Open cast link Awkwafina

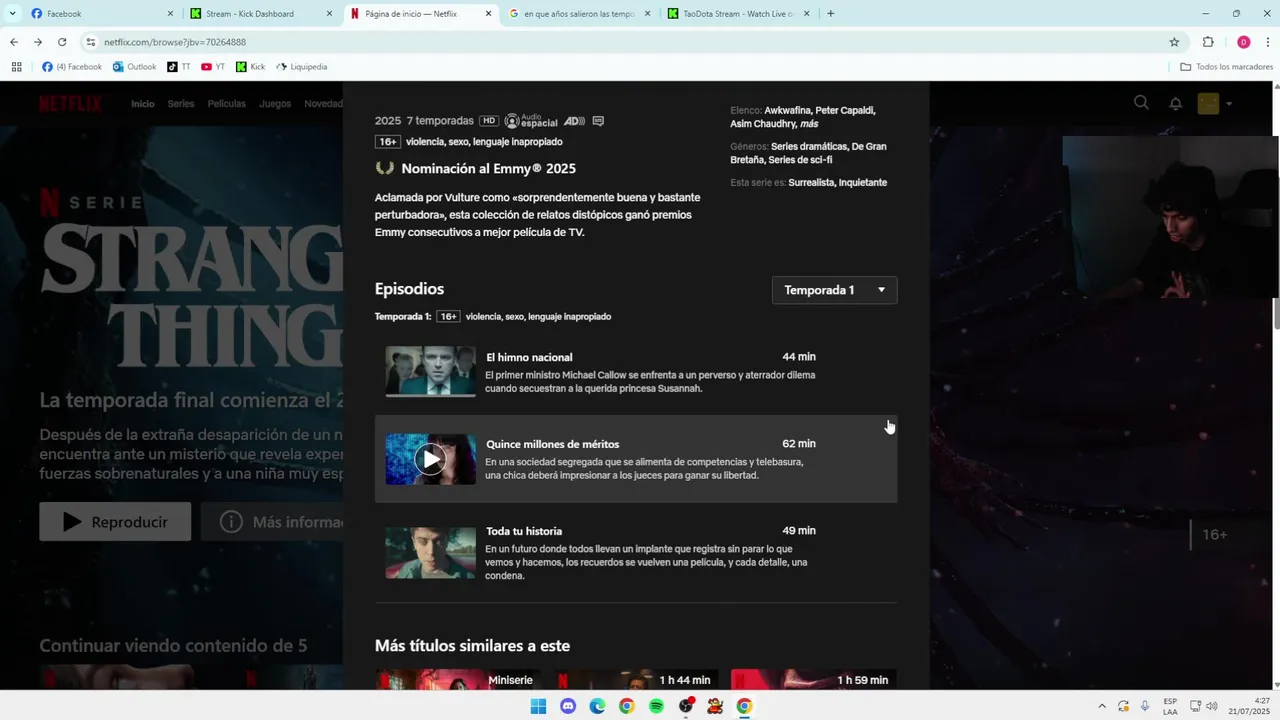click(x=787, y=110)
